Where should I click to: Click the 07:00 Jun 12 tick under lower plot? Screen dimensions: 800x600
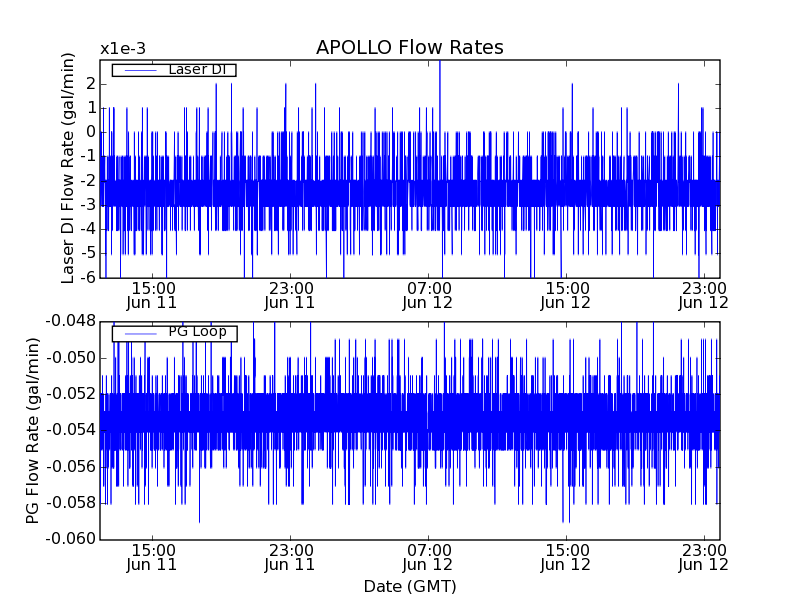coord(428,556)
